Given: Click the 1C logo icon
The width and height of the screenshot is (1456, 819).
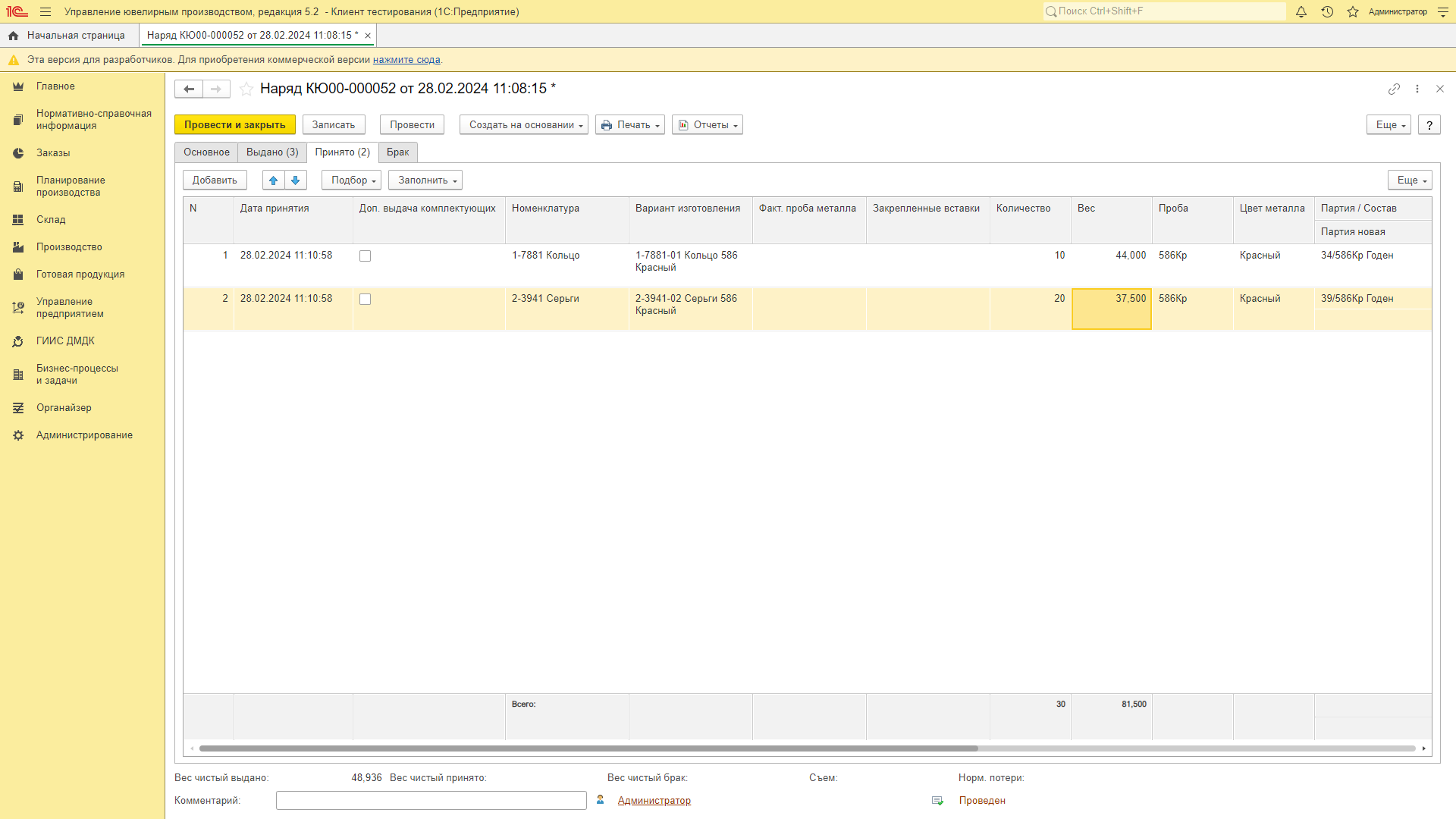Looking at the screenshot, I should (x=17, y=11).
